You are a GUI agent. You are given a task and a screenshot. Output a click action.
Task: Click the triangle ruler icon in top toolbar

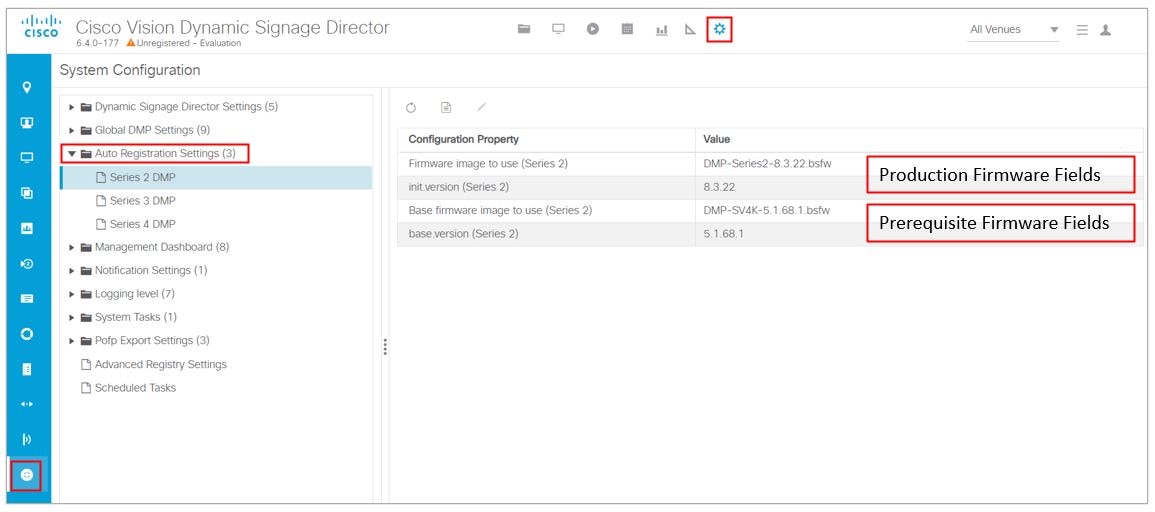coord(690,29)
